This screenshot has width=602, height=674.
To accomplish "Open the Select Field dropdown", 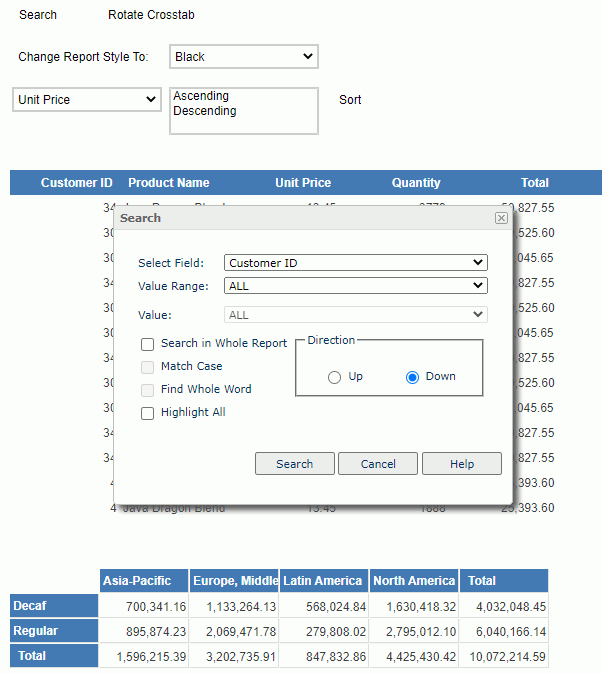I will pos(355,263).
